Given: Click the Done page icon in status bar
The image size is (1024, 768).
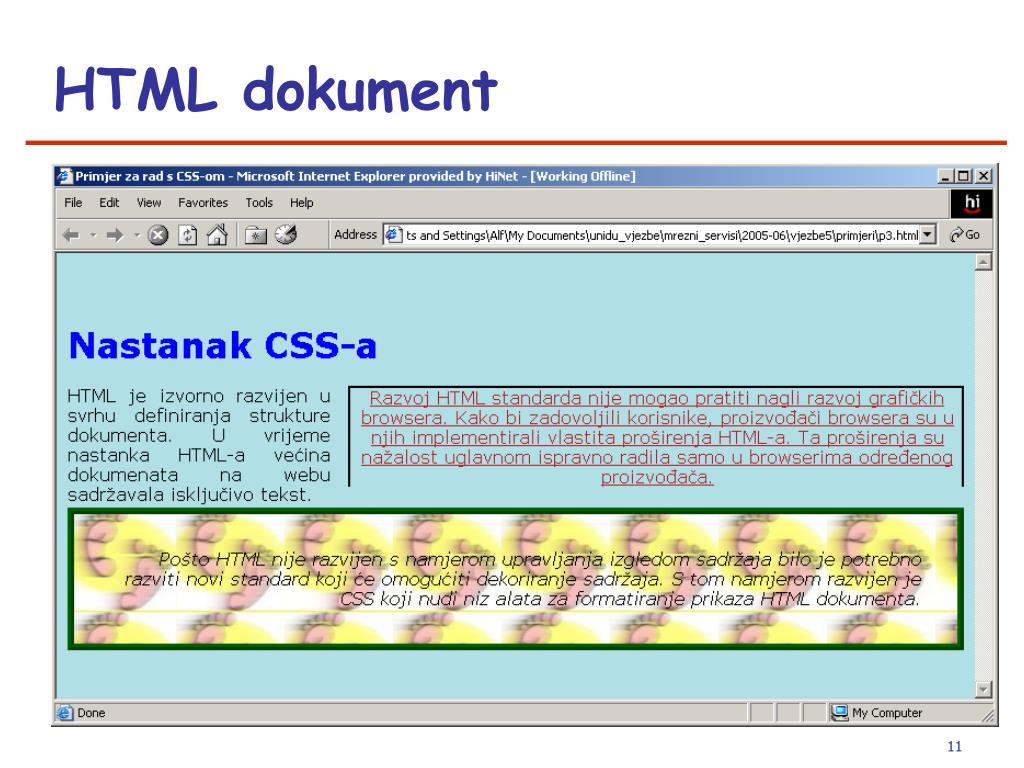Looking at the screenshot, I should click(64, 713).
